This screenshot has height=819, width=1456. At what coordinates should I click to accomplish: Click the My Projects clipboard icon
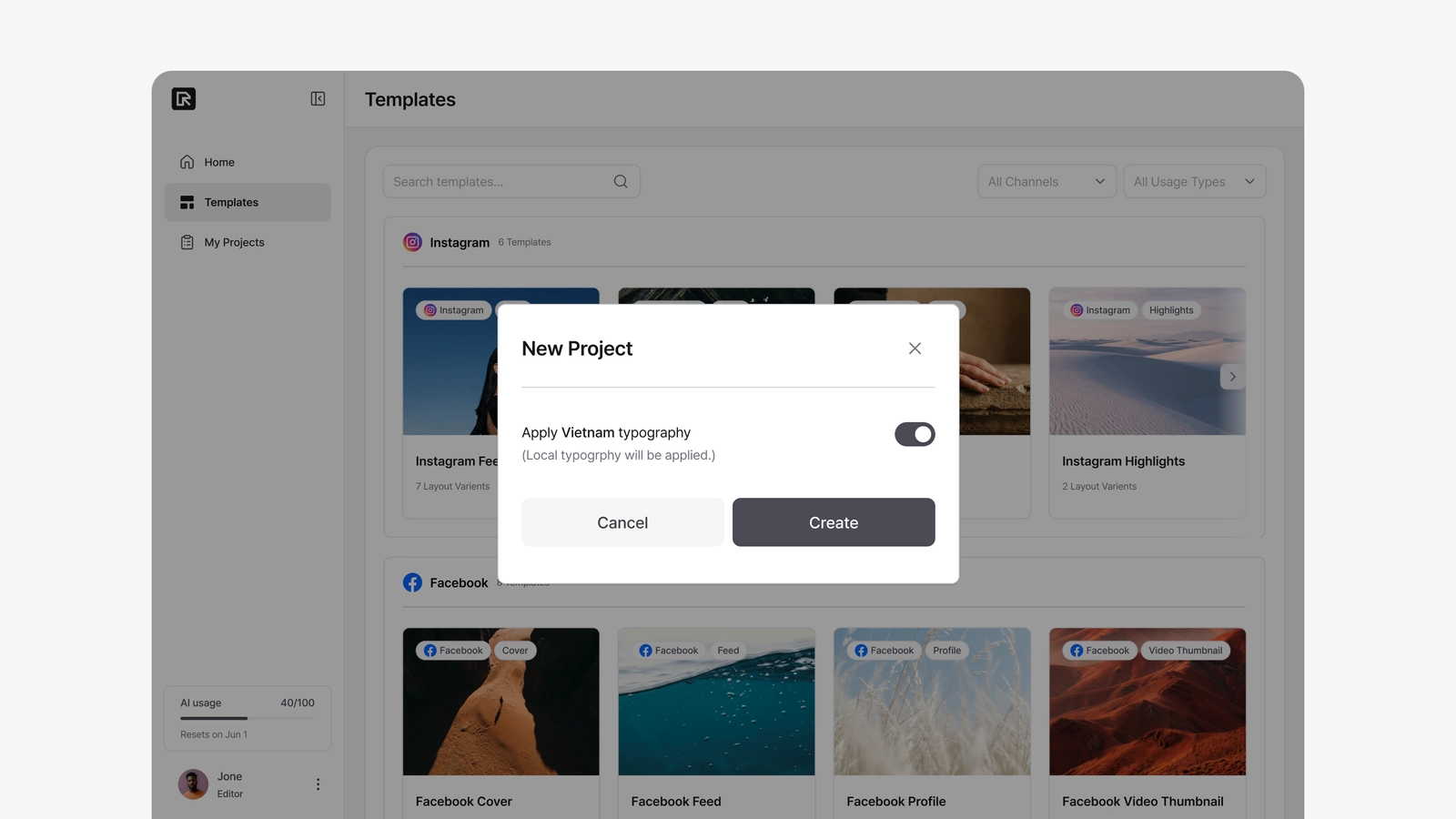point(187,242)
